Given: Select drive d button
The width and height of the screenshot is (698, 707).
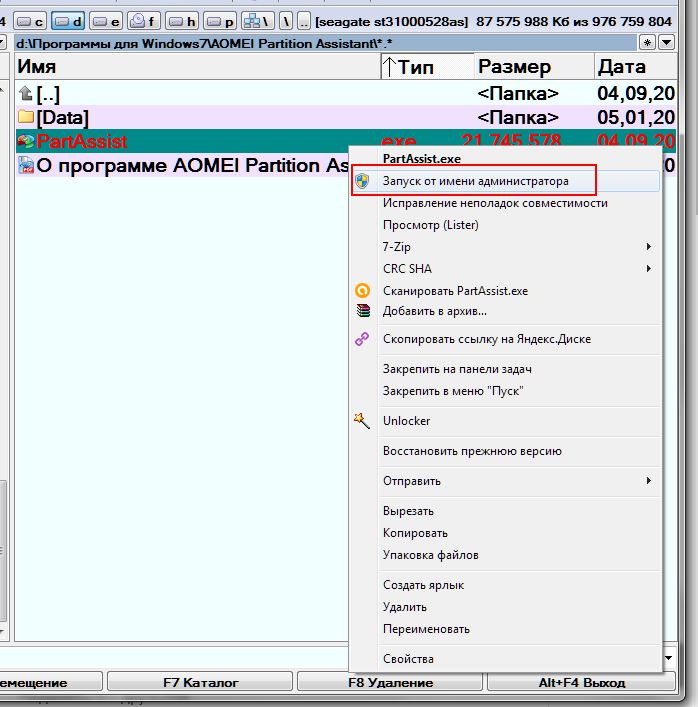Looking at the screenshot, I should point(68,21).
